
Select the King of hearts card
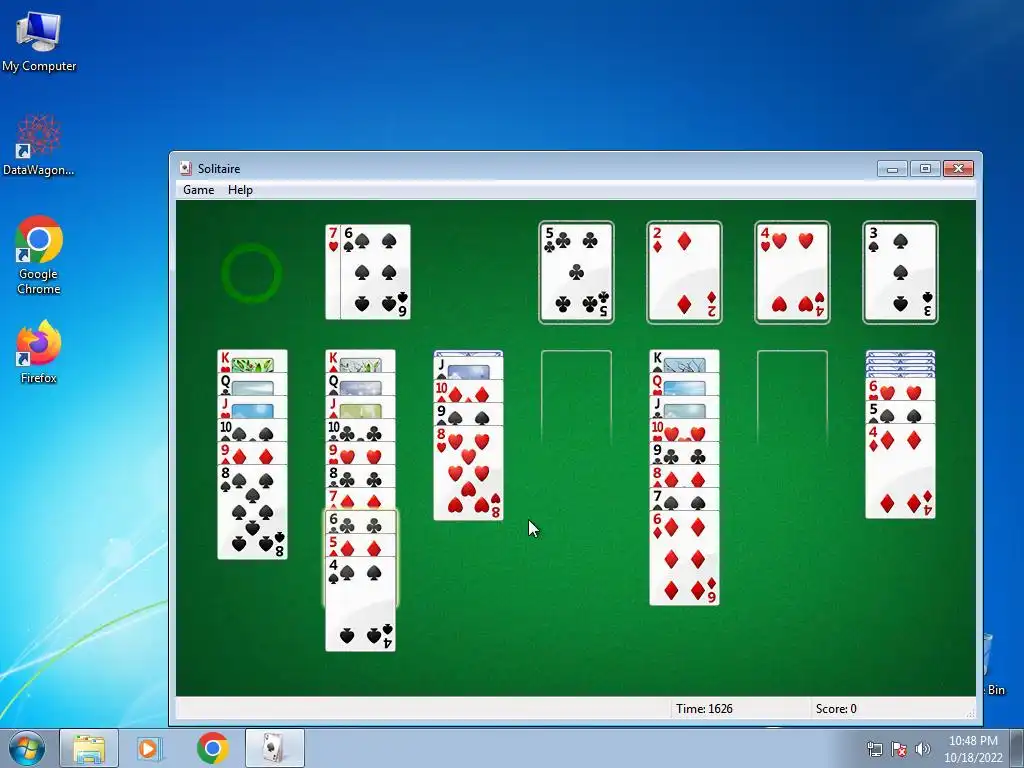click(x=252, y=361)
